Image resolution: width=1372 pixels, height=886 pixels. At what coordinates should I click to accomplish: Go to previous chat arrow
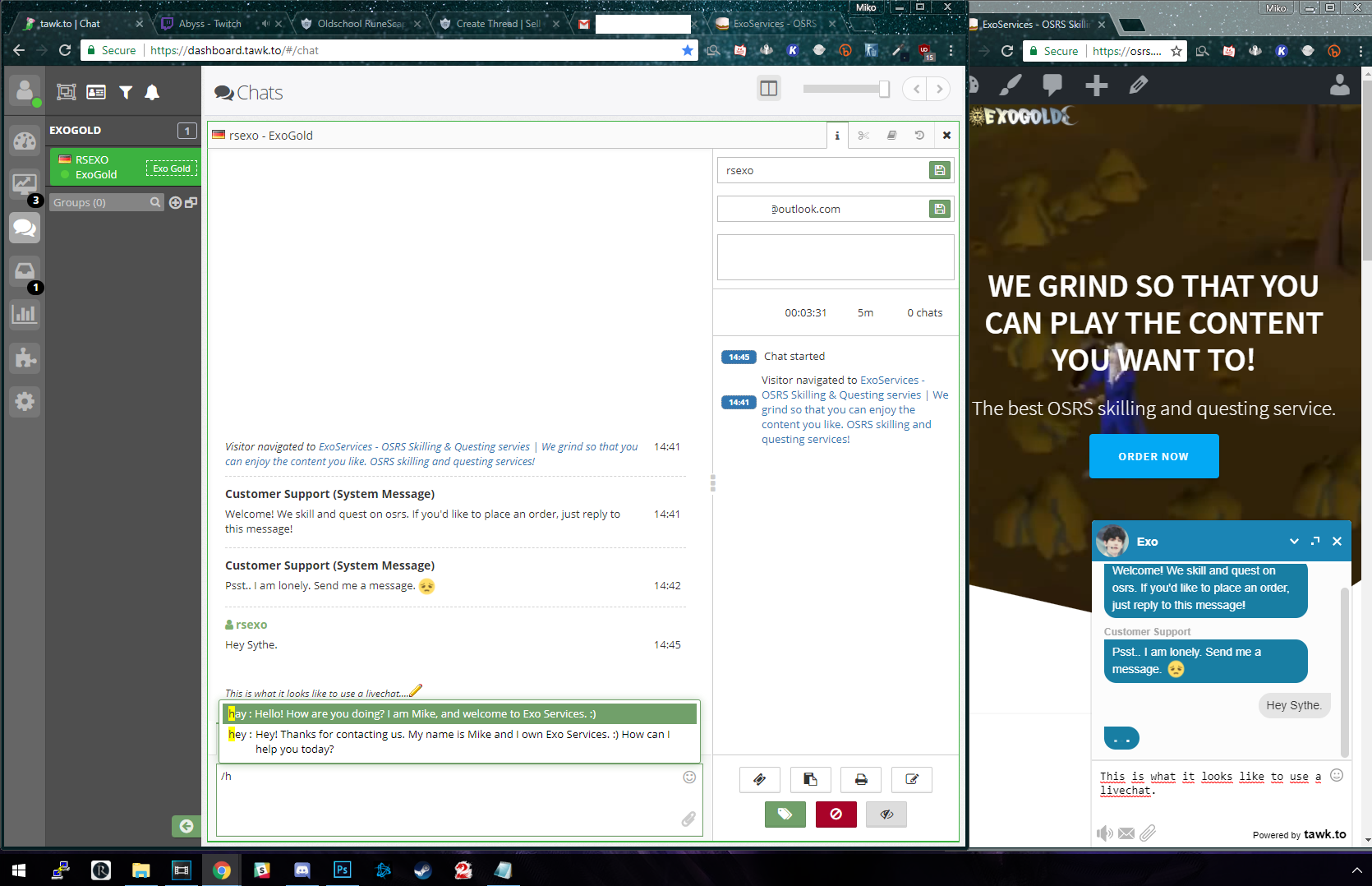click(915, 89)
